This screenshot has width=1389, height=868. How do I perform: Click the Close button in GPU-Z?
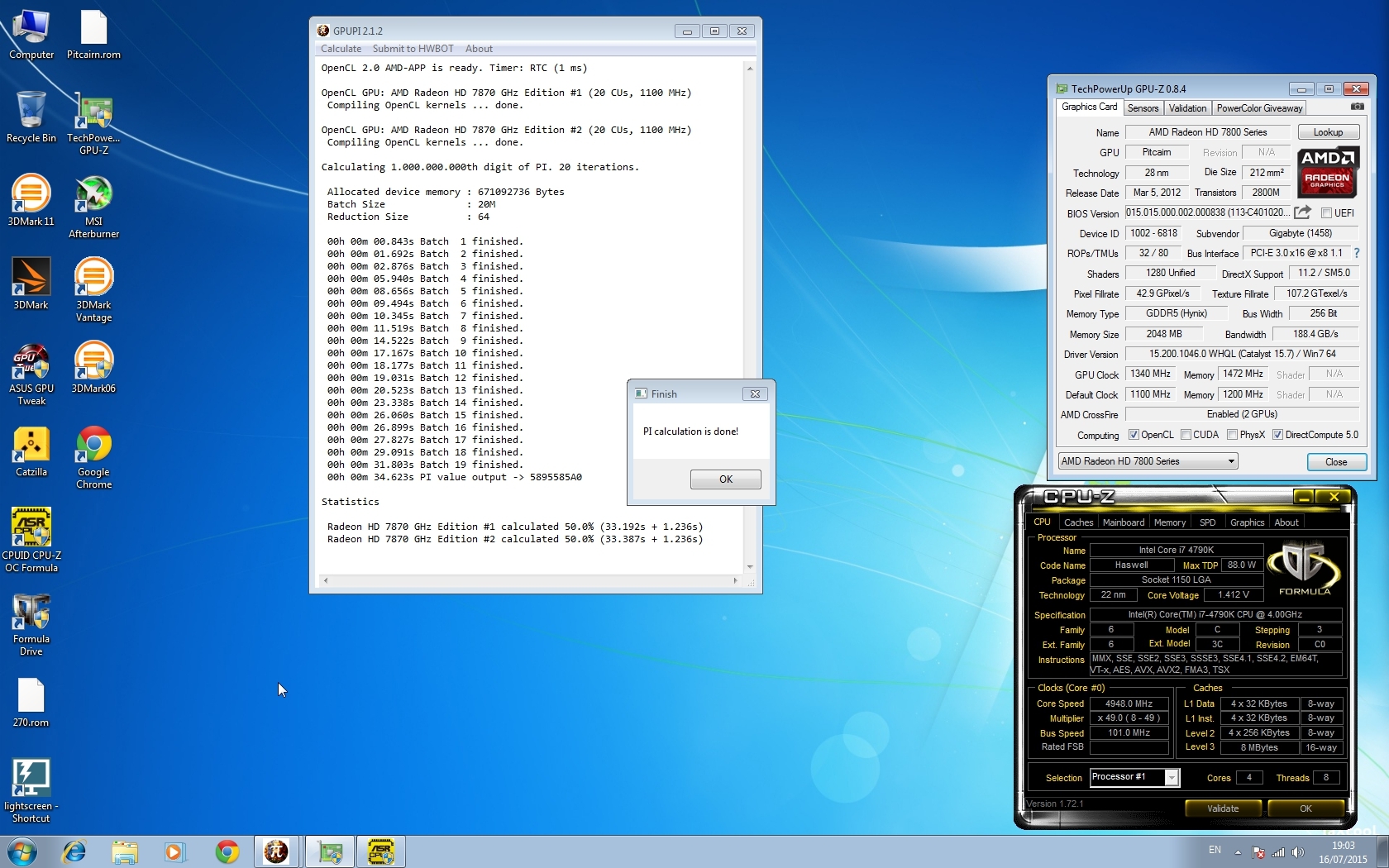click(1336, 462)
